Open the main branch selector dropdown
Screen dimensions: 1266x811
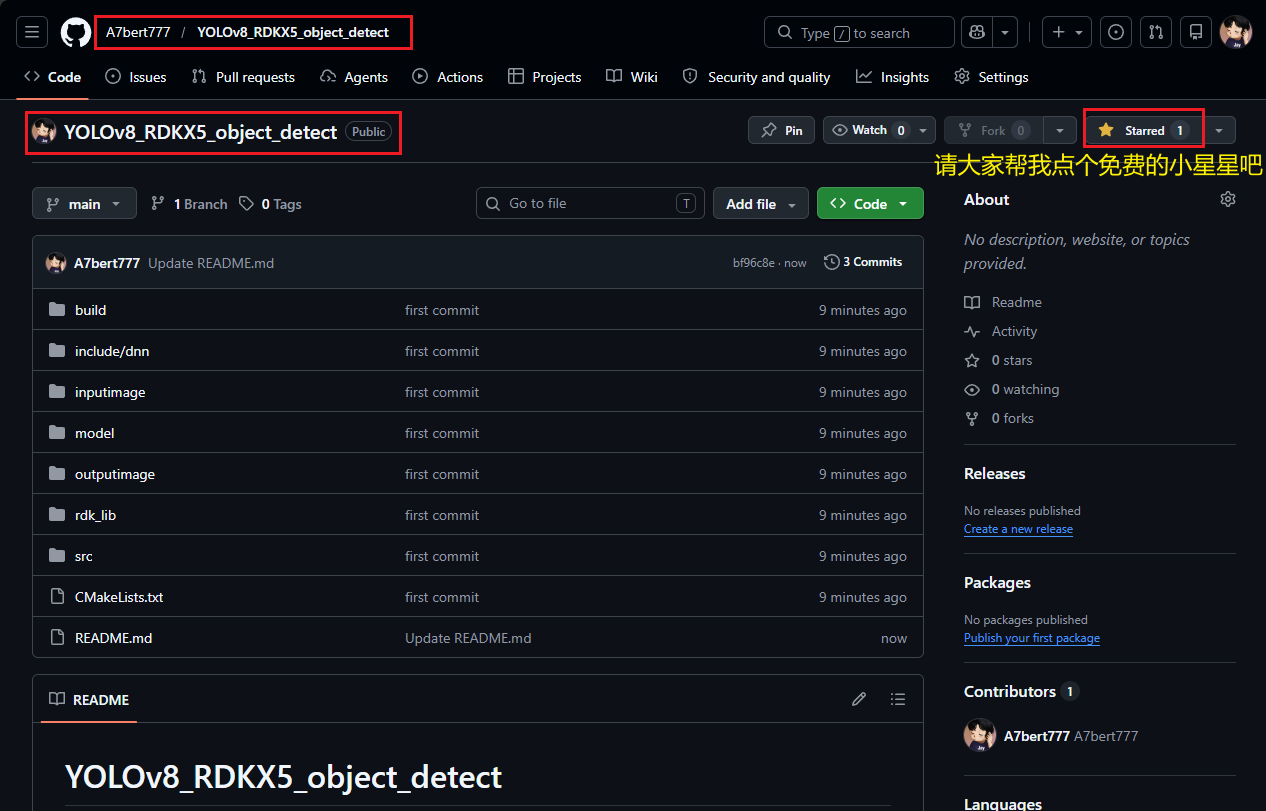pyautogui.click(x=84, y=203)
